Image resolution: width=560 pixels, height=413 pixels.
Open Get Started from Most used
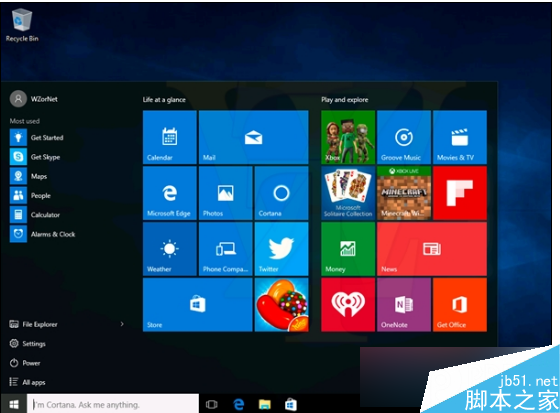coord(37,138)
